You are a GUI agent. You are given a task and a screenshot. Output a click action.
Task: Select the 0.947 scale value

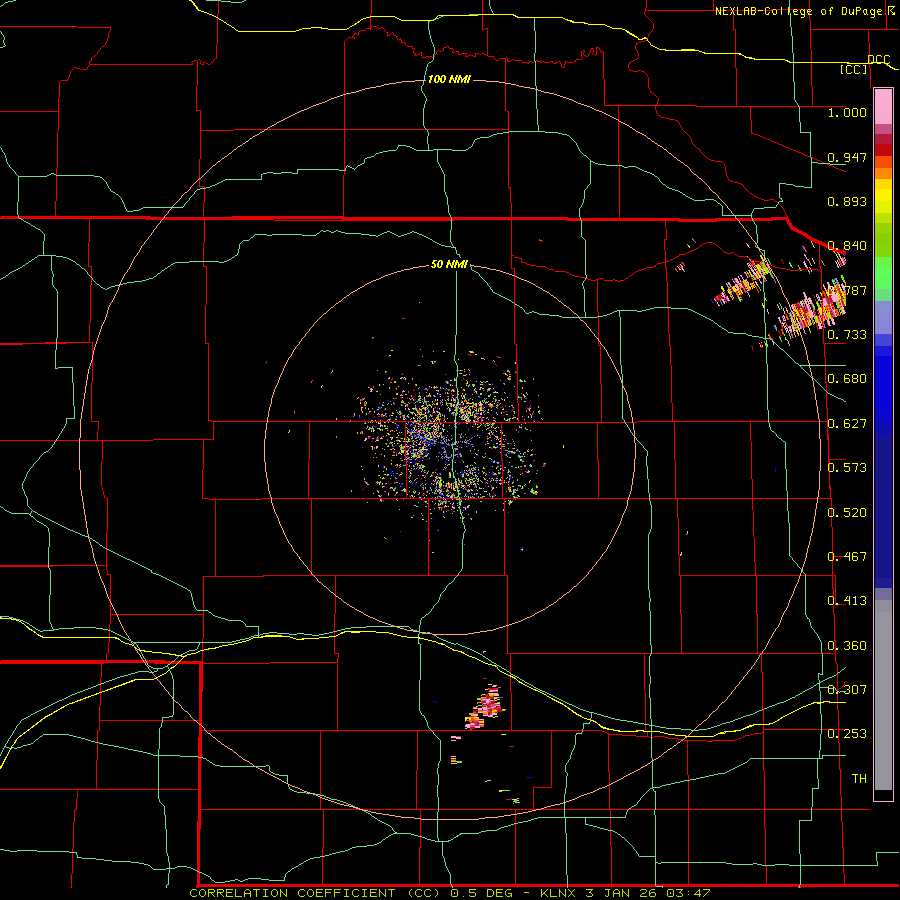(847, 157)
